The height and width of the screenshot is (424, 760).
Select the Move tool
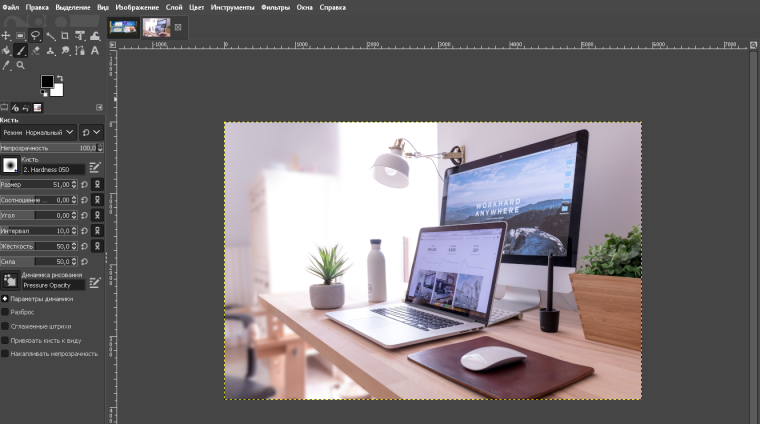(6, 36)
